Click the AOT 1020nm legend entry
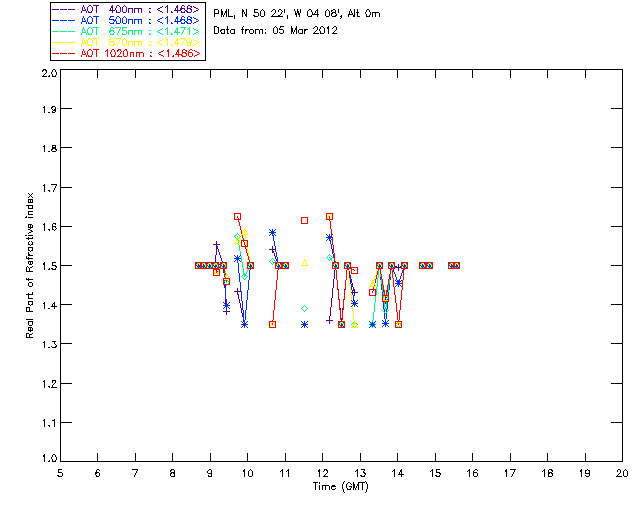The image size is (640, 512). pyautogui.click(x=127, y=53)
